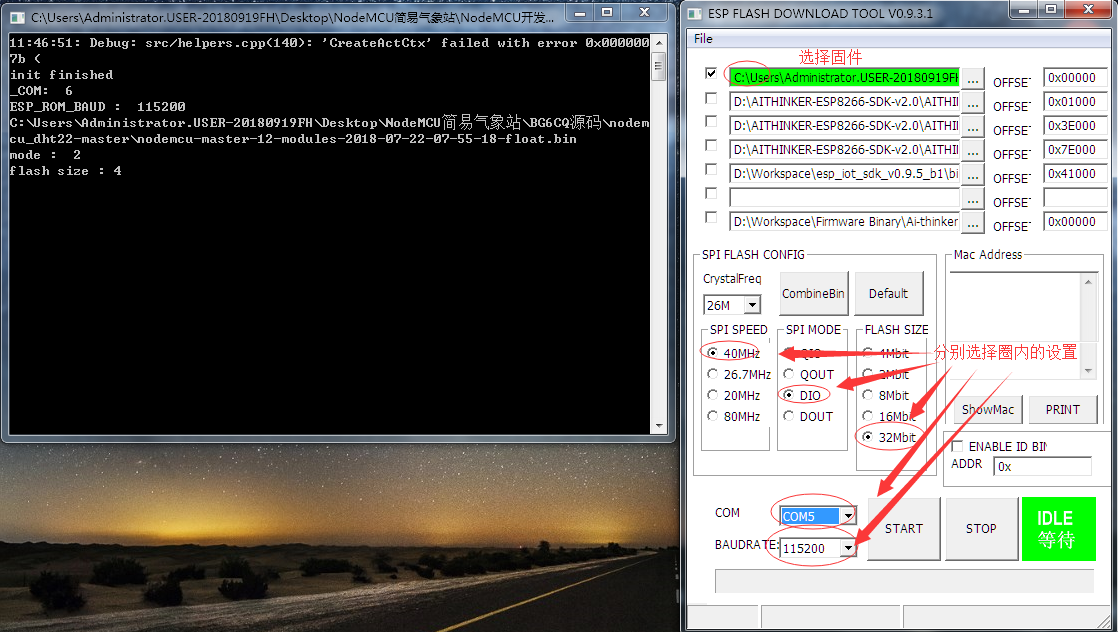Select the 80MHz SPI speed option
The height and width of the screenshot is (632, 1118).
(x=713, y=416)
